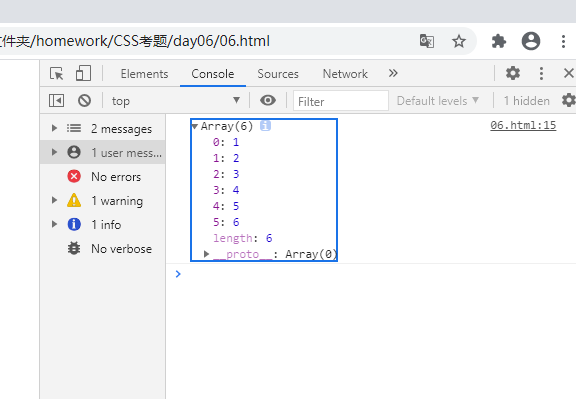Select the 1 warning row
Image resolution: width=576 pixels, height=399 pixels.
click(102, 201)
